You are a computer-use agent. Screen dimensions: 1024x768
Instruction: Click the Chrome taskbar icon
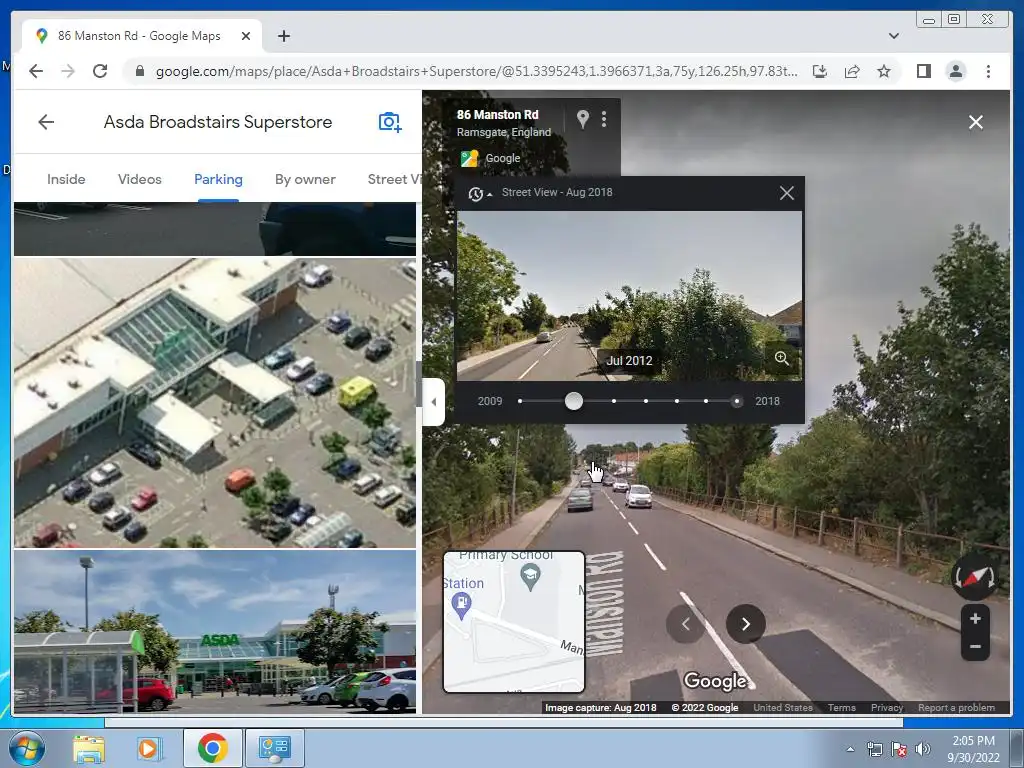pos(212,748)
